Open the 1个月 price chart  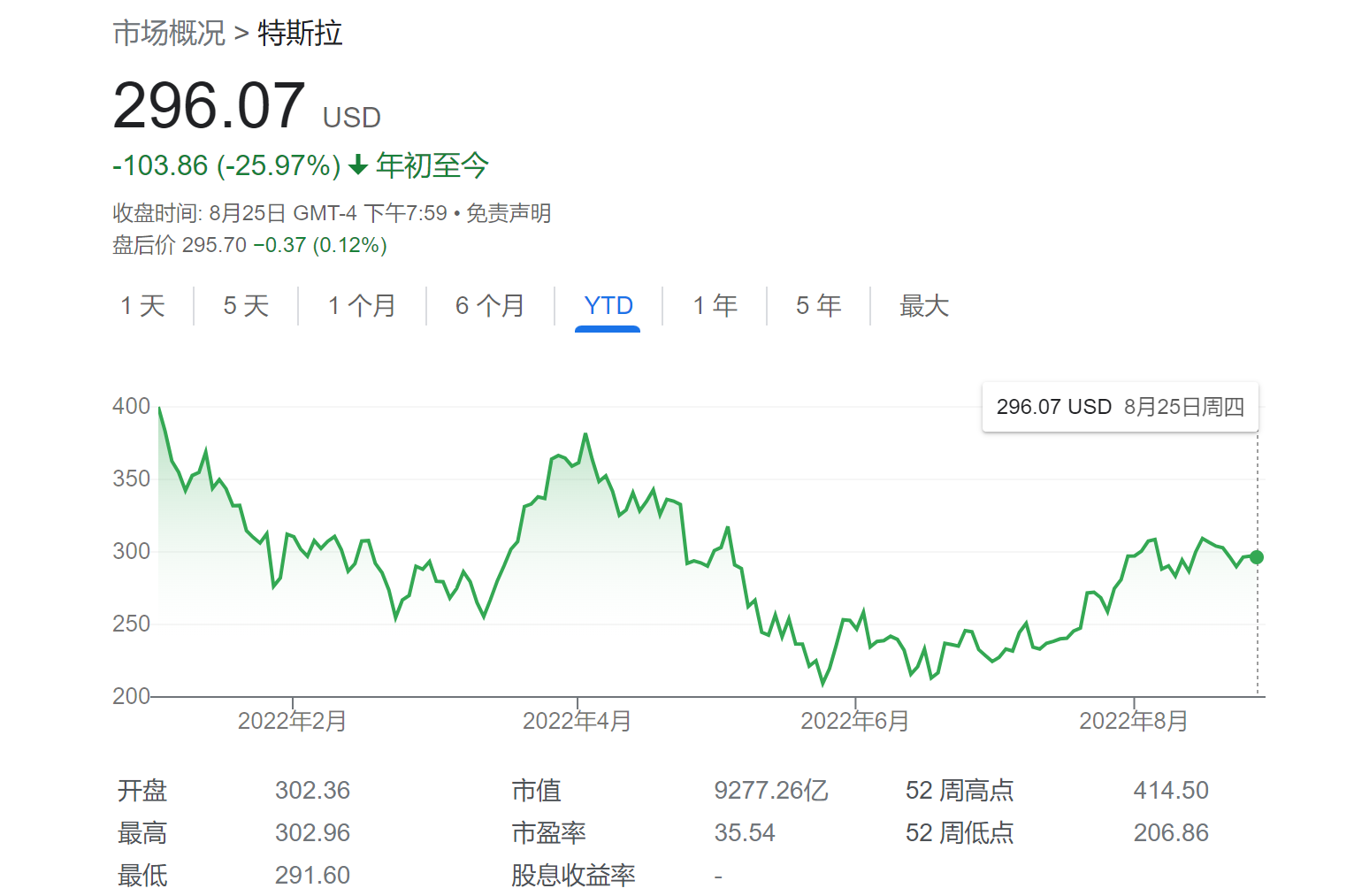[363, 305]
